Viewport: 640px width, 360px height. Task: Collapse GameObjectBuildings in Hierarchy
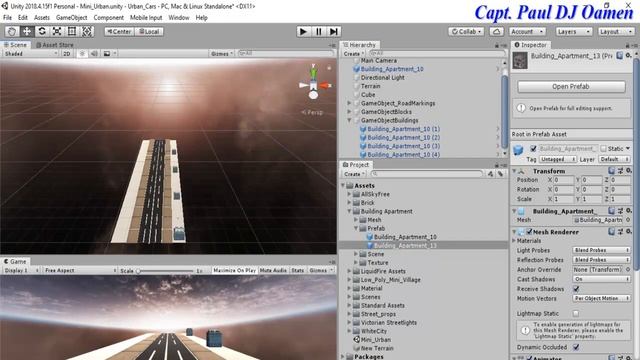pyautogui.click(x=349, y=120)
